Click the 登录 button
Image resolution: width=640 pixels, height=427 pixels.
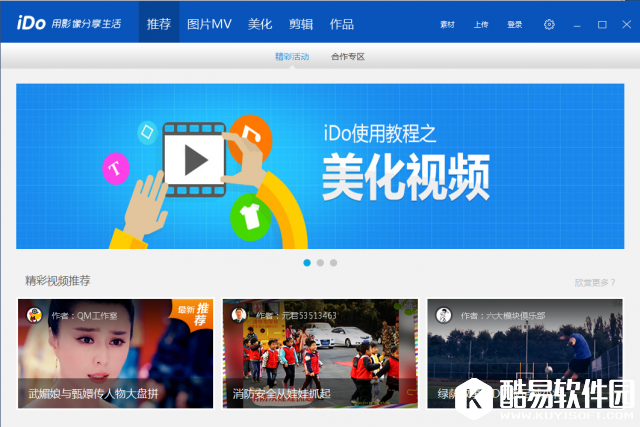(515, 24)
